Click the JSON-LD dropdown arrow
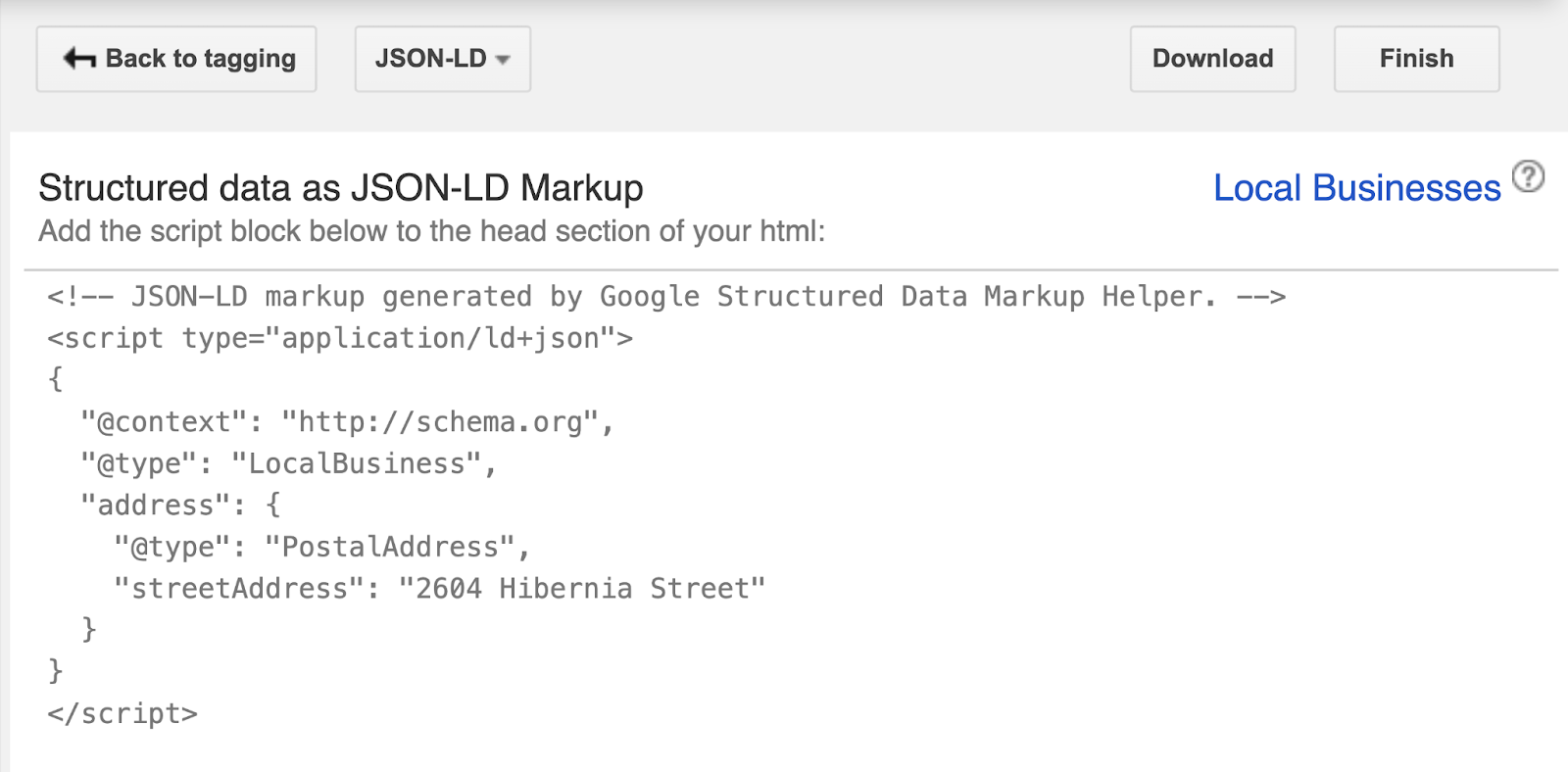The image size is (1568, 772). point(504,59)
